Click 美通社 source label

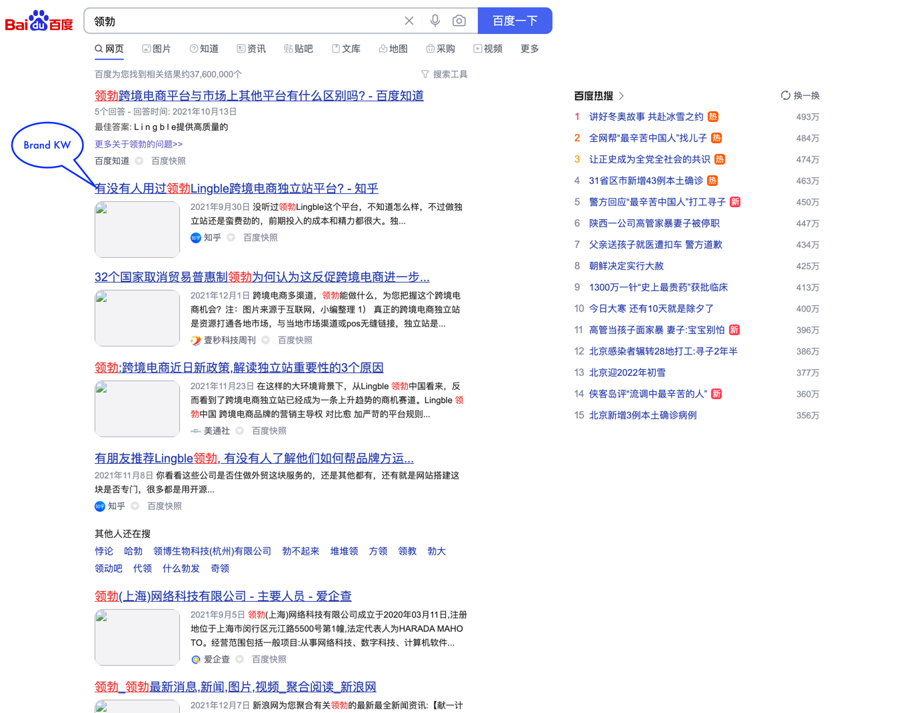(216, 431)
